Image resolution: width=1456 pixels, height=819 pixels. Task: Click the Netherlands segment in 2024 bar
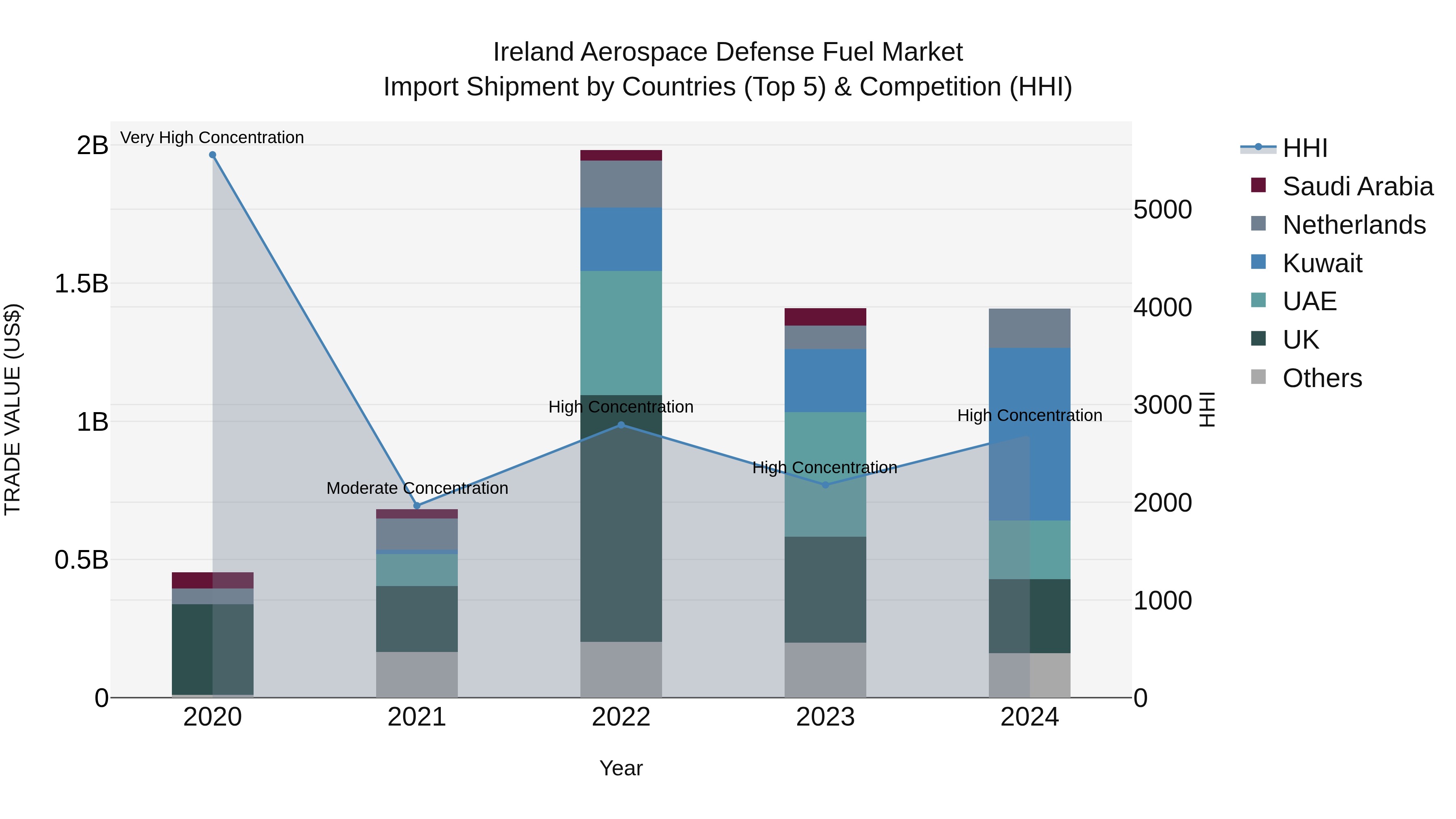(x=1030, y=328)
